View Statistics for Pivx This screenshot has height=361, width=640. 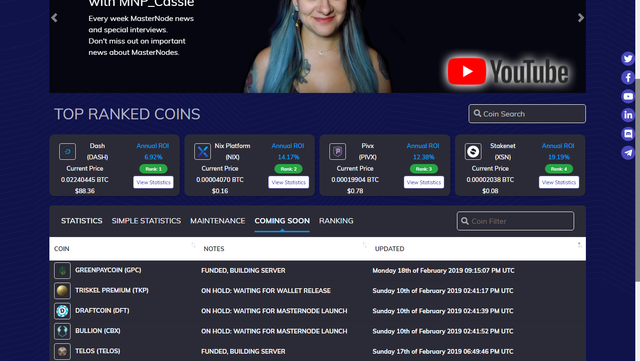pos(424,182)
